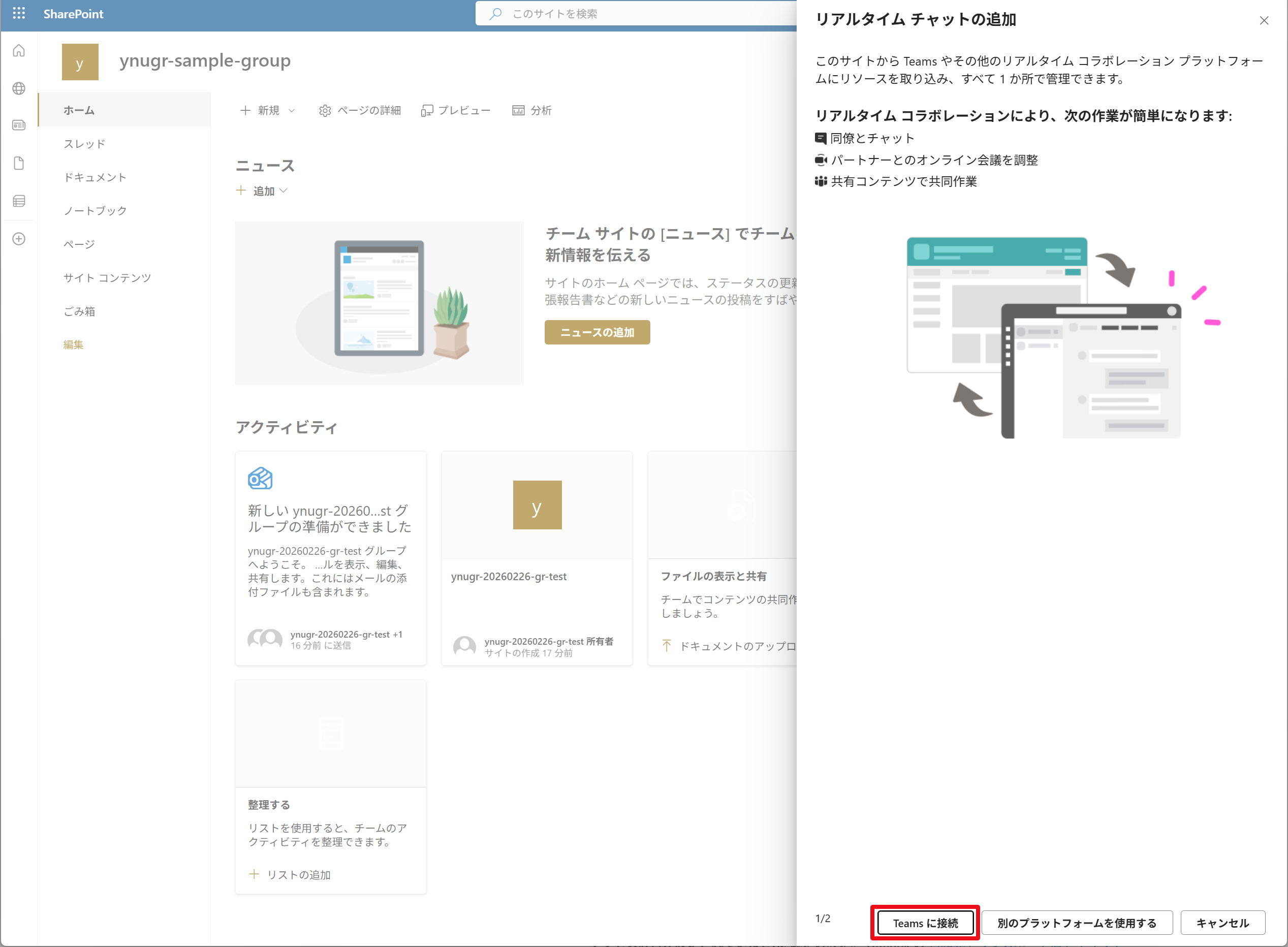Select ドキュメント in left navigation
1288x947 pixels.
click(95, 177)
